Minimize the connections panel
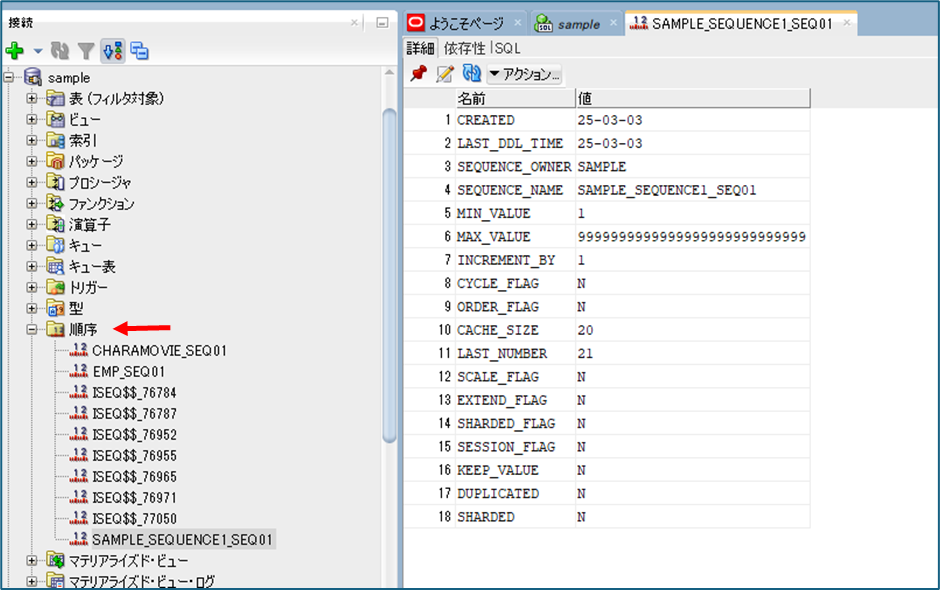 pyautogui.click(x=382, y=22)
